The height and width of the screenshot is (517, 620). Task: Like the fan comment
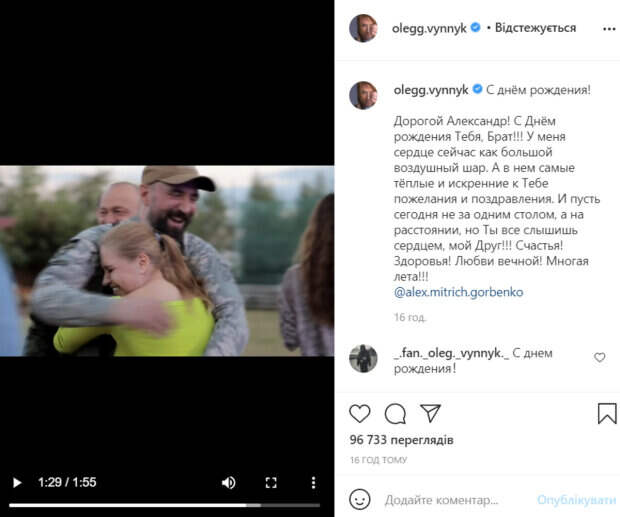[x=600, y=357]
